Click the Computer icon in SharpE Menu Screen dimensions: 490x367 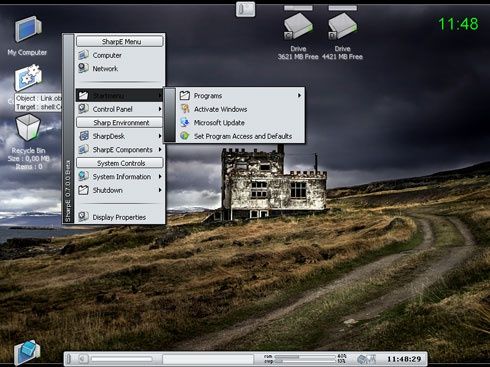click(83, 55)
